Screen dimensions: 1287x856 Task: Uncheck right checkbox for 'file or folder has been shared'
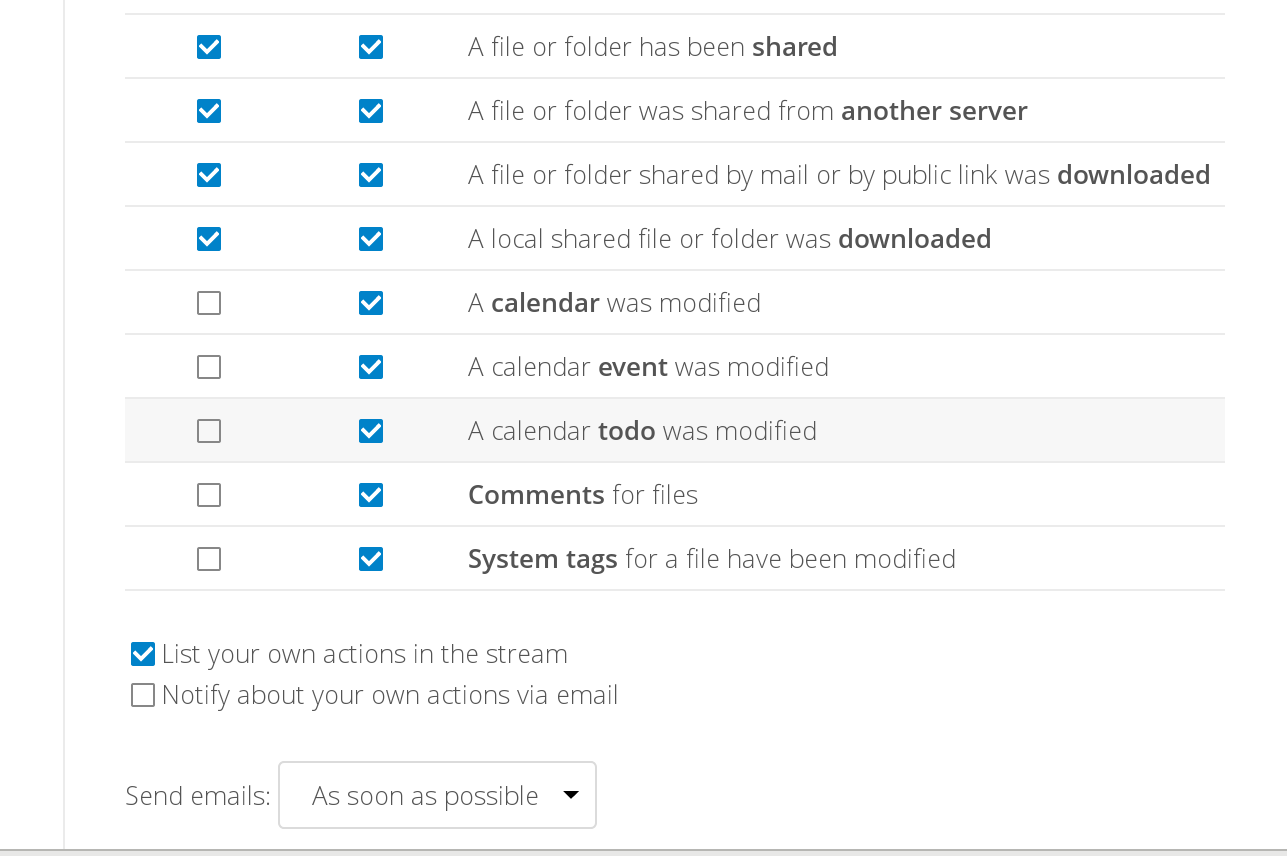coord(371,47)
